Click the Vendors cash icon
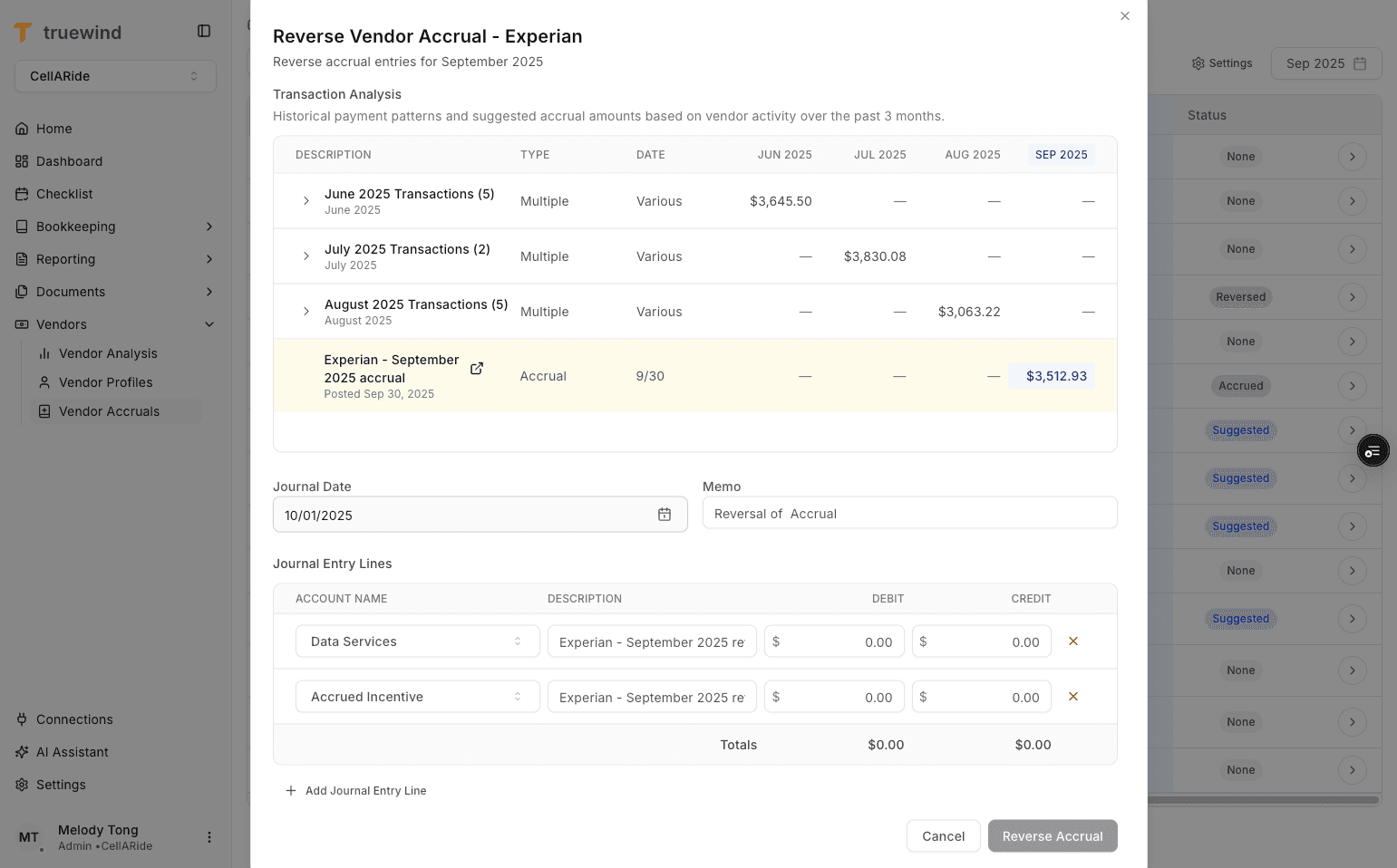1397x868 pixels. point(22,324)
